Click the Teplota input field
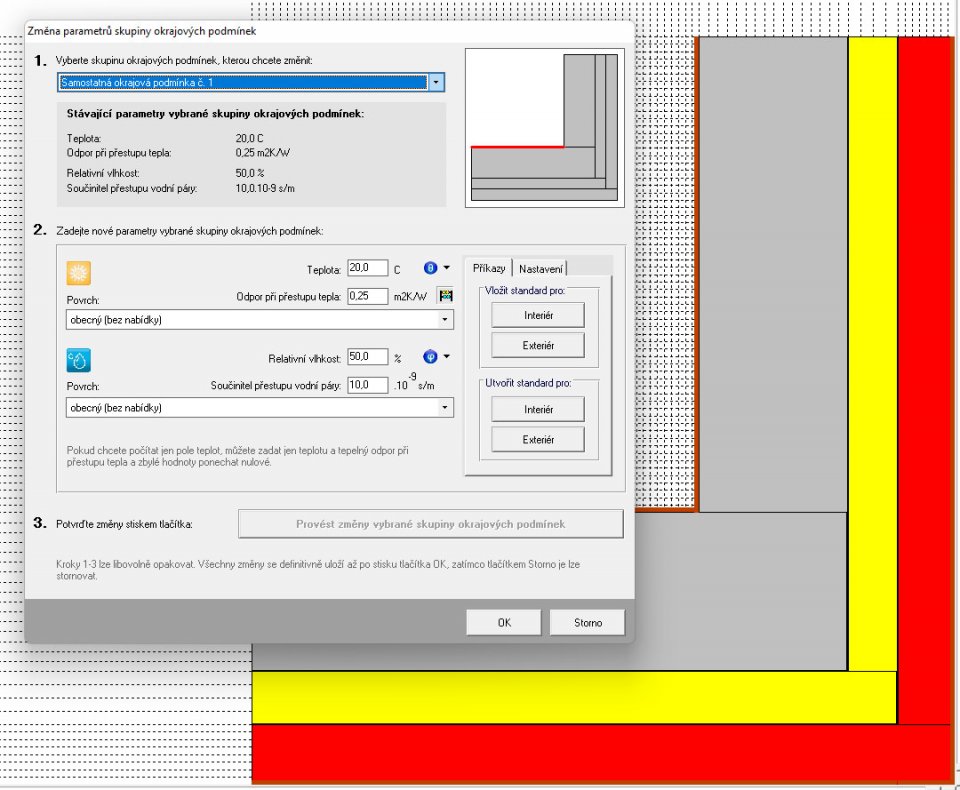 [x=367, y=268]
